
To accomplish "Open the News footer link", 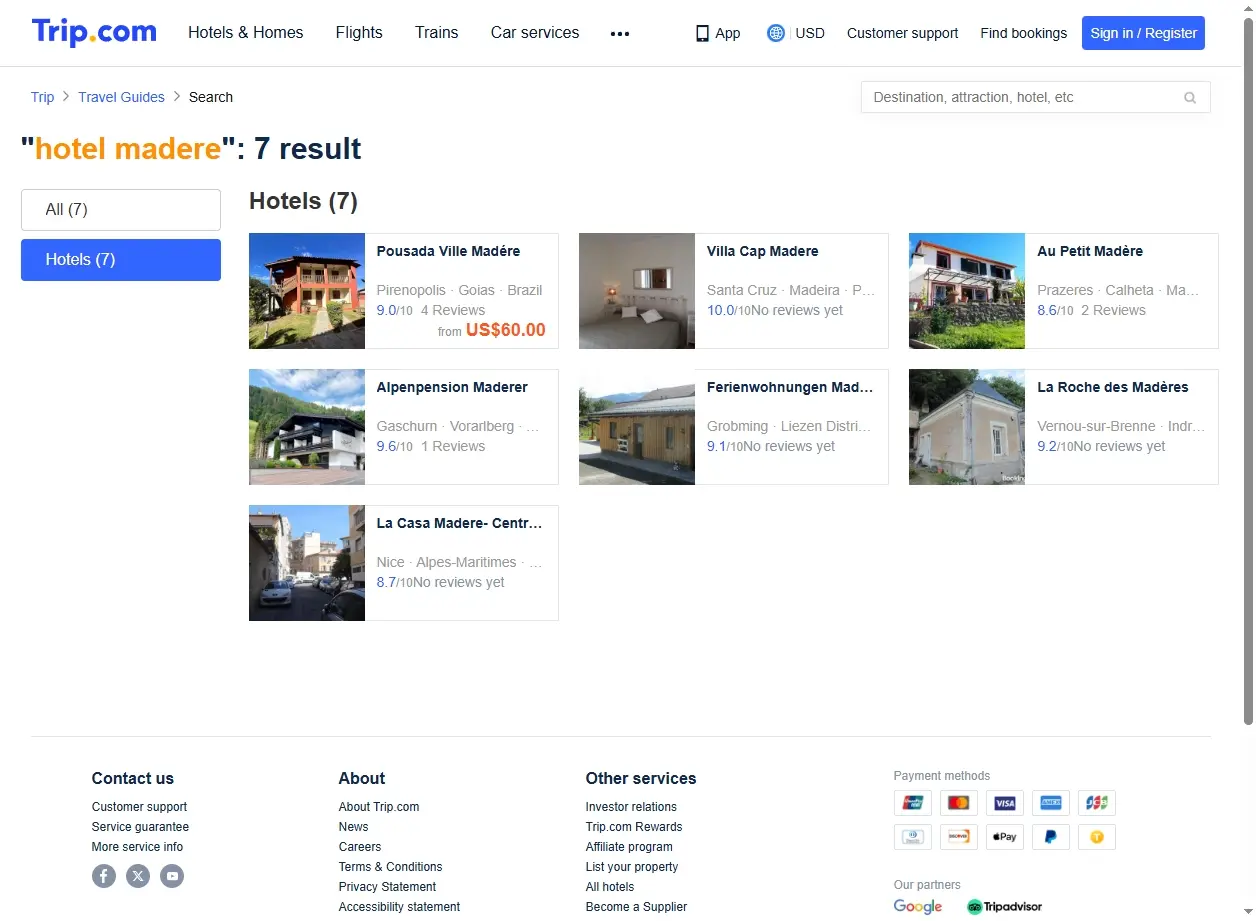I will coord(353,827).
